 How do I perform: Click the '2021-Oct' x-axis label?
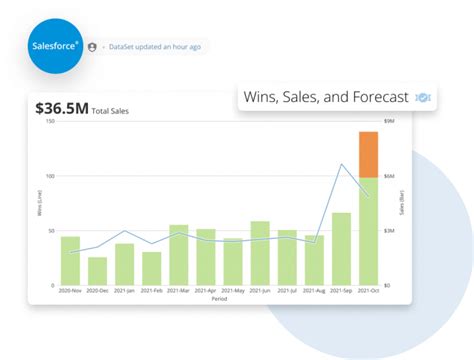pos(368,291)
